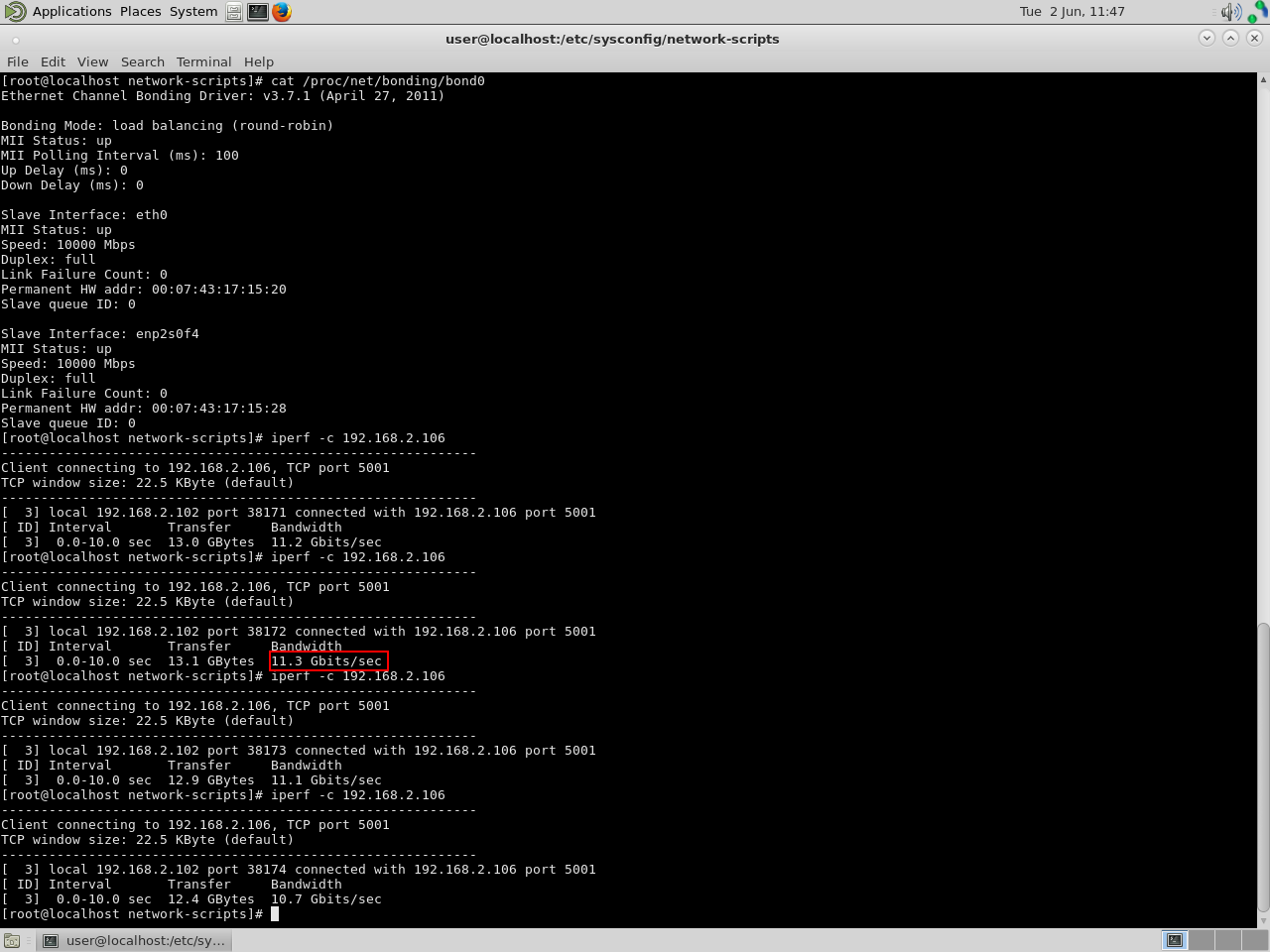Viewport: 1270px width, 952px height.
Task: Open the View menu
Action: (x=92, y=61)
